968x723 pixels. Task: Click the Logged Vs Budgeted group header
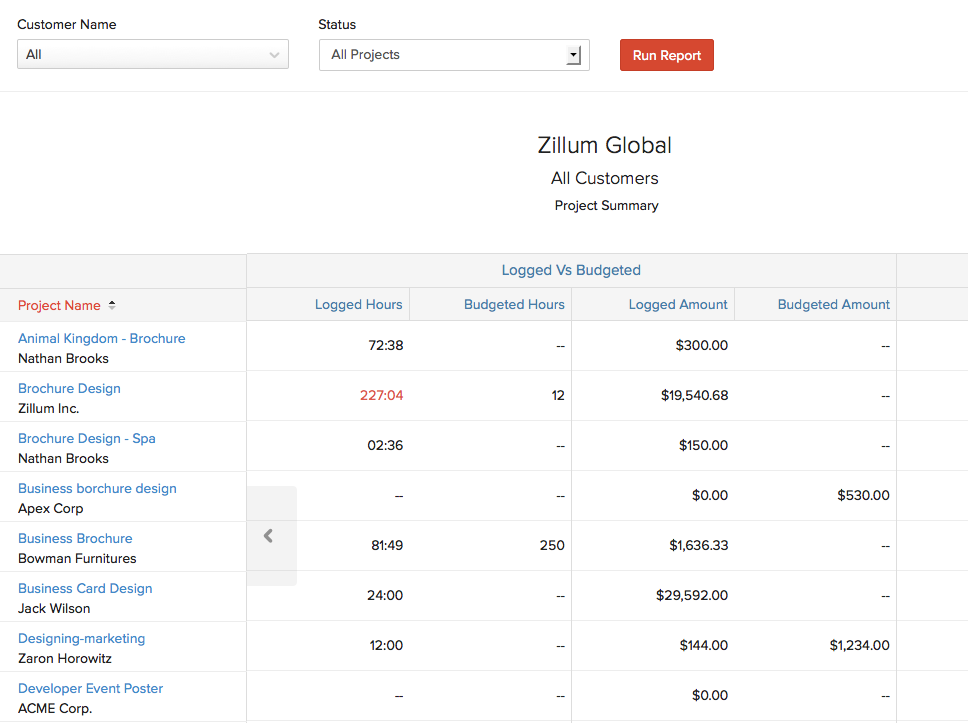point(571,270)
